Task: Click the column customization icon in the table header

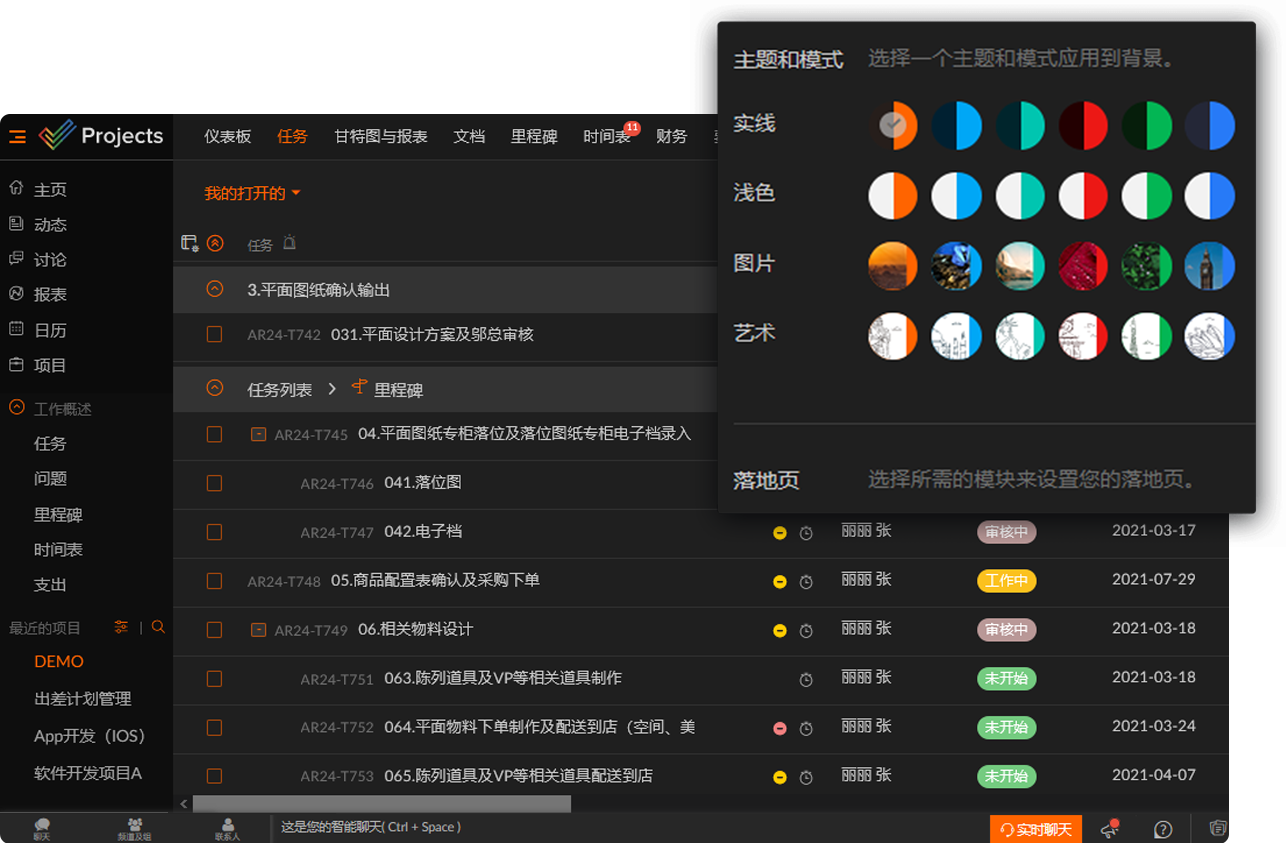Action: point(189,243)
